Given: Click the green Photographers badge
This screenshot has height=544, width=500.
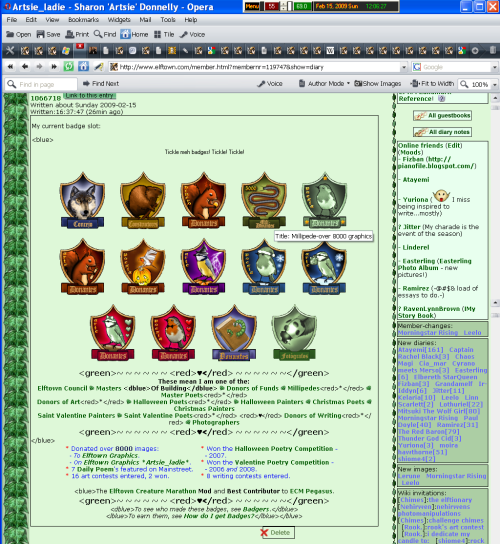Looking at the screenshot, I should coord(294,333).
